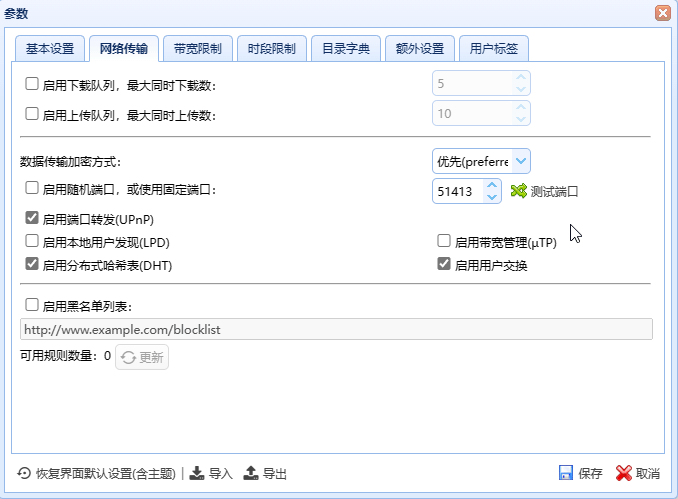Enable bandwidth management (µTP) checkbox
The image size is (678, 499).
point(444,241)
